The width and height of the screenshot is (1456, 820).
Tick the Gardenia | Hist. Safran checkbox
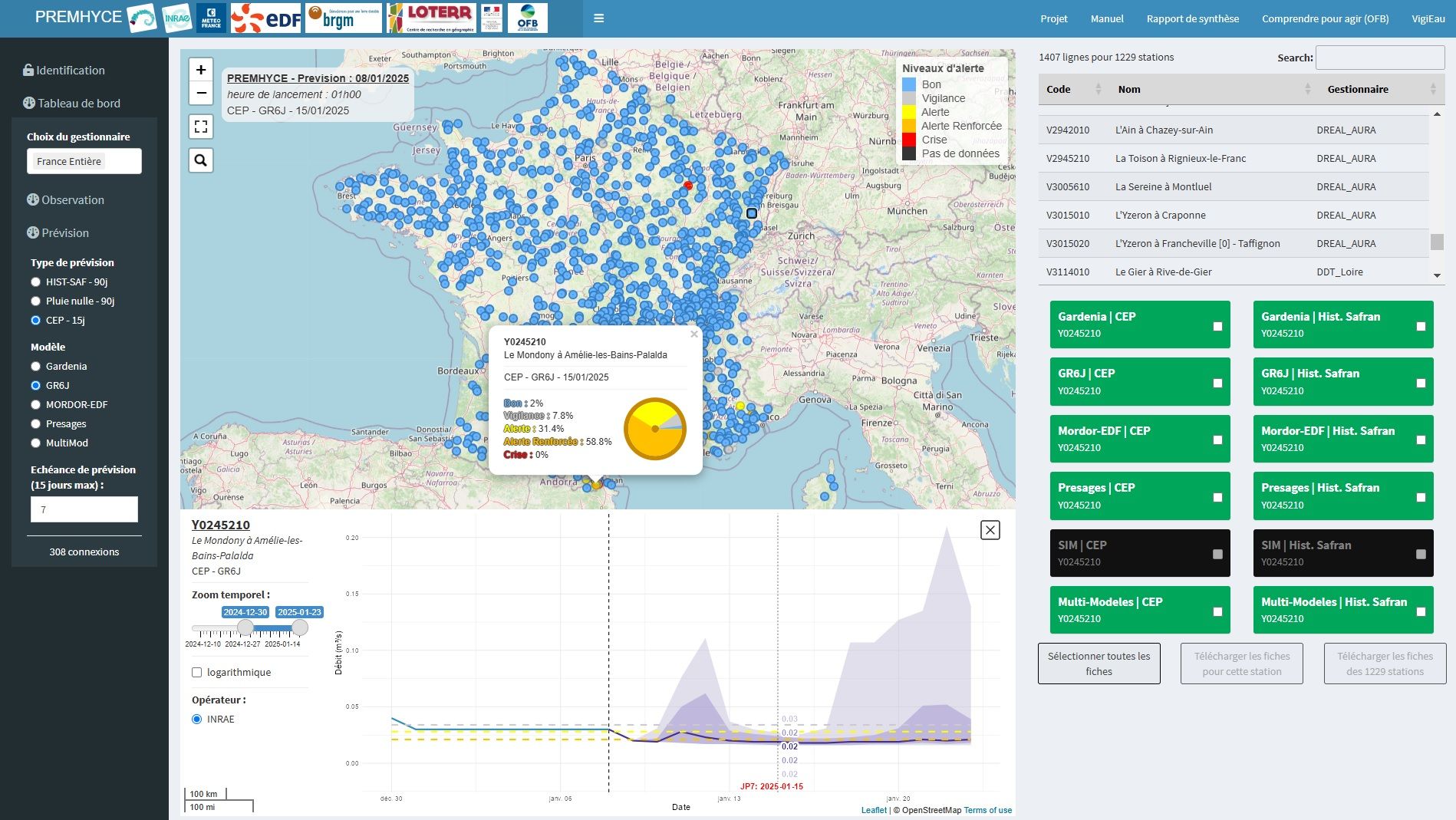point(1421,326)
